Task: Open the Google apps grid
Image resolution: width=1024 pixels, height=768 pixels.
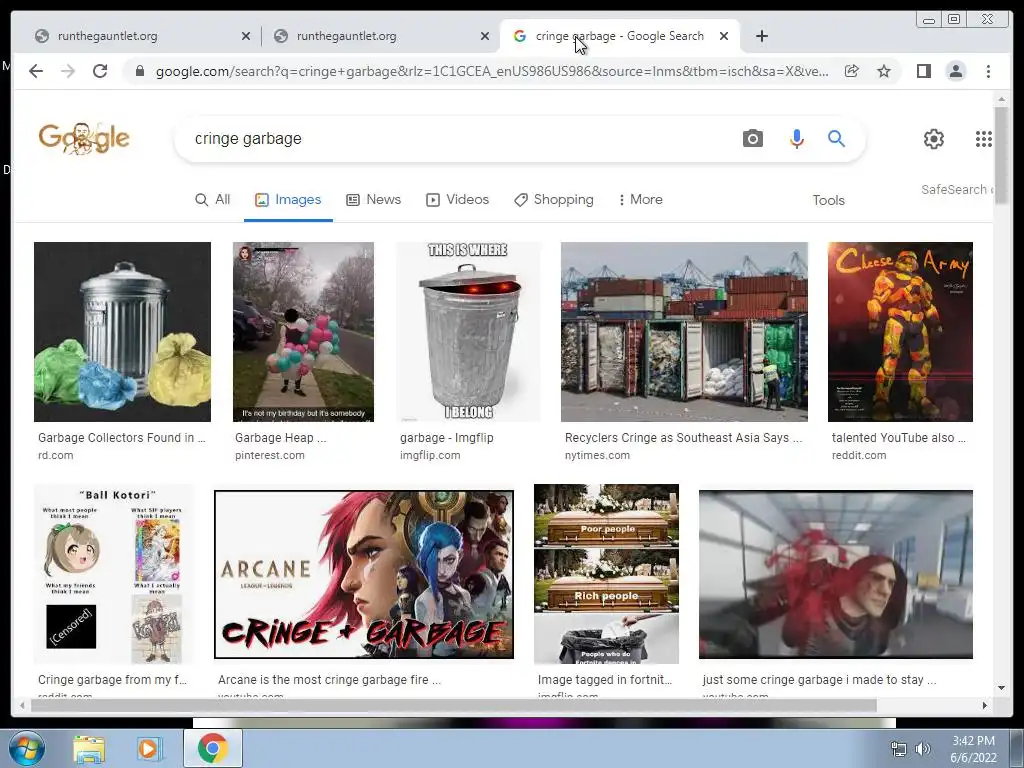Action: pos(984,139)
